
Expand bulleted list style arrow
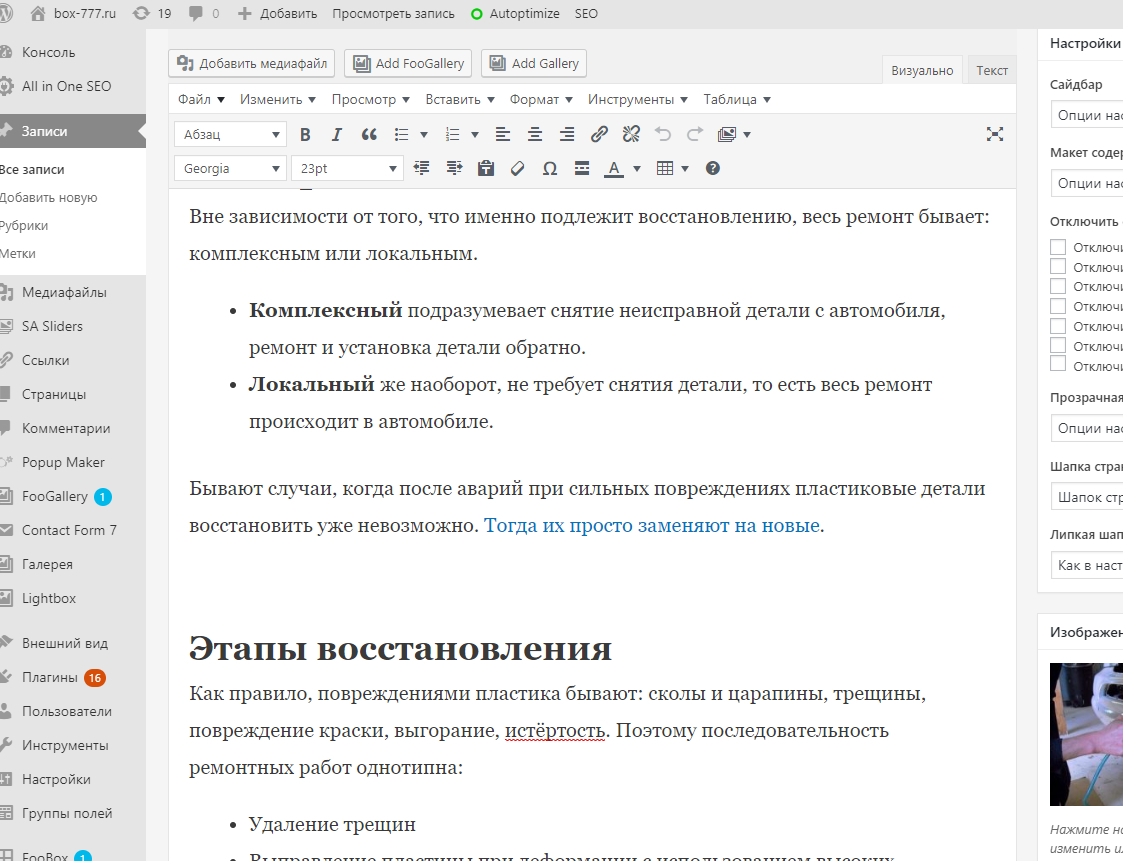pyautogui.click(x=424, y=134)
